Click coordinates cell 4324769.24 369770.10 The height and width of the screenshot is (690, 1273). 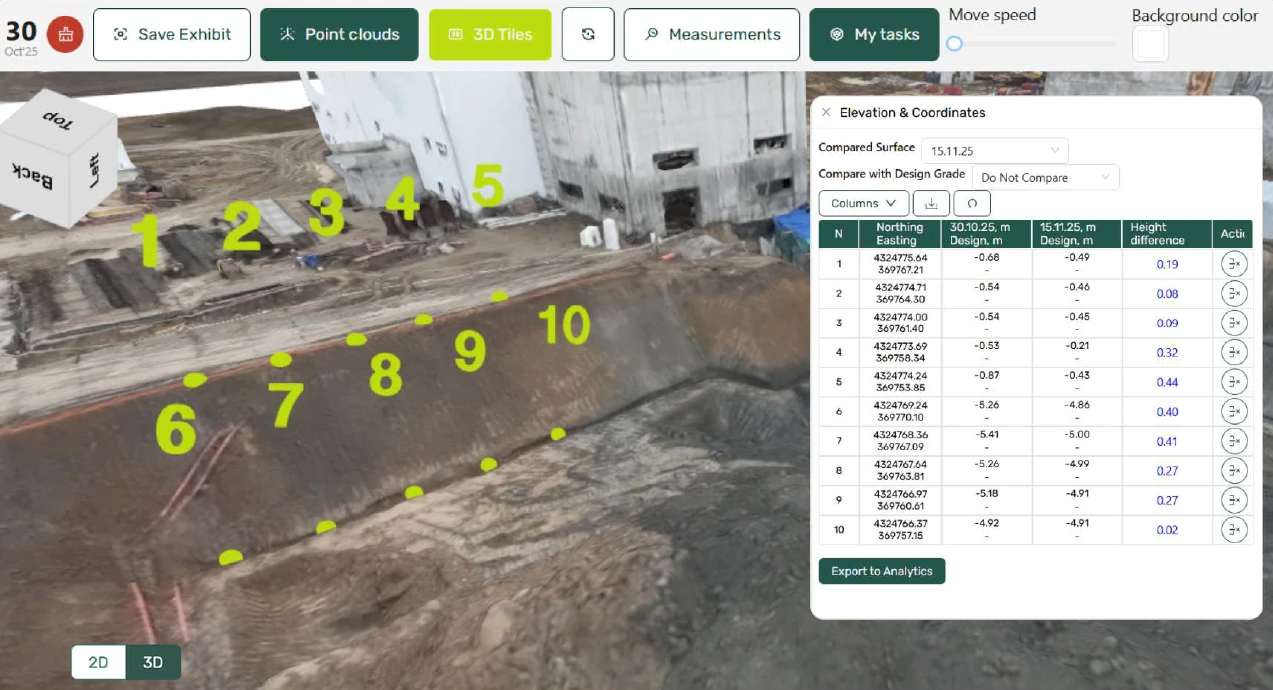(899, 412)
